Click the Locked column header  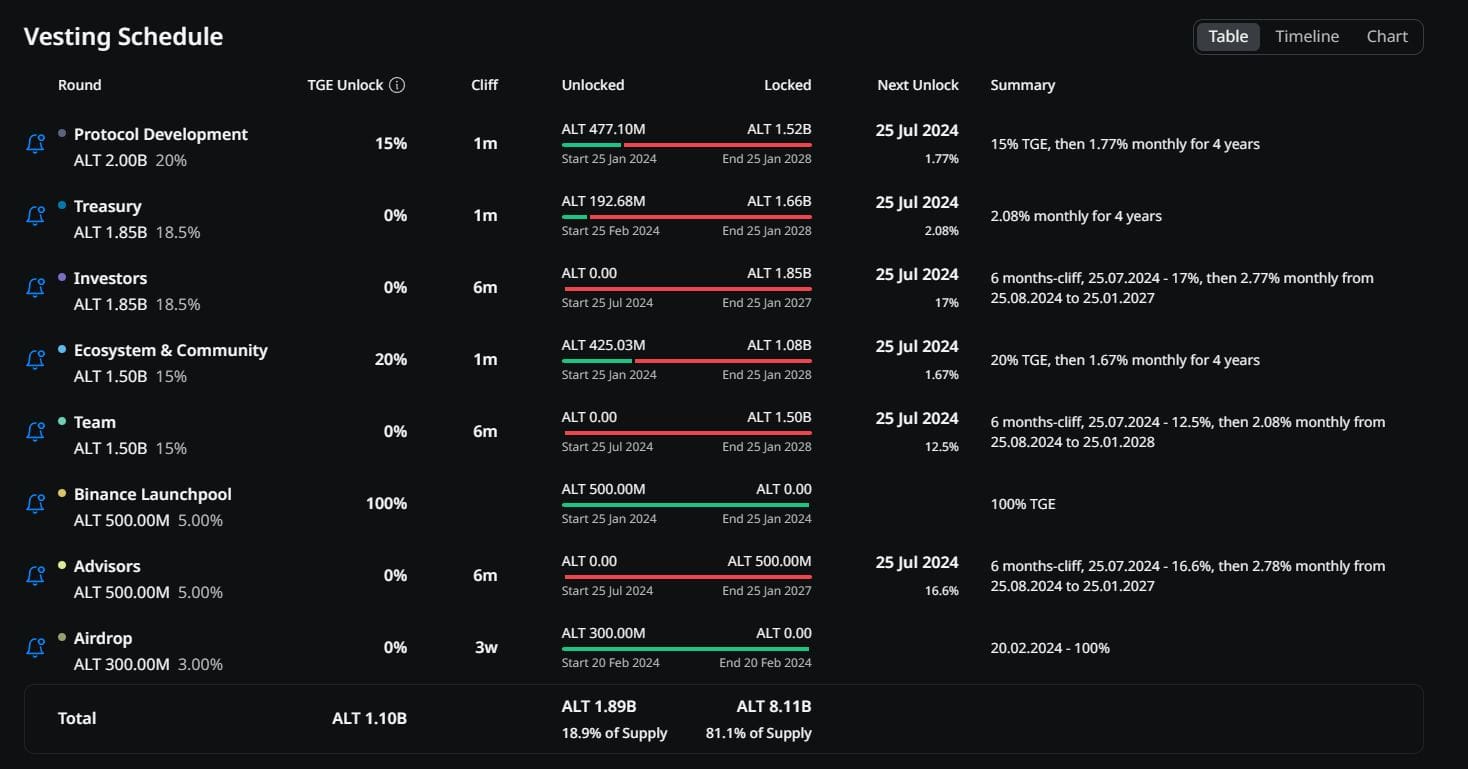pos(788,85)
